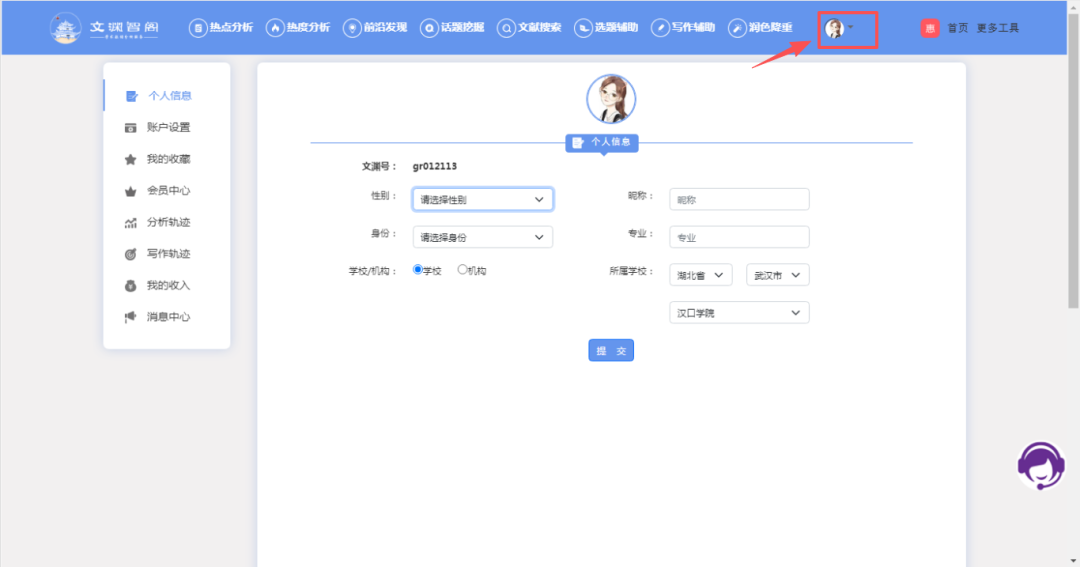Expand the 请选择身份 identity dropdown
The height and width of the screenshot is (567, 1080).
(x=482, y=238)
